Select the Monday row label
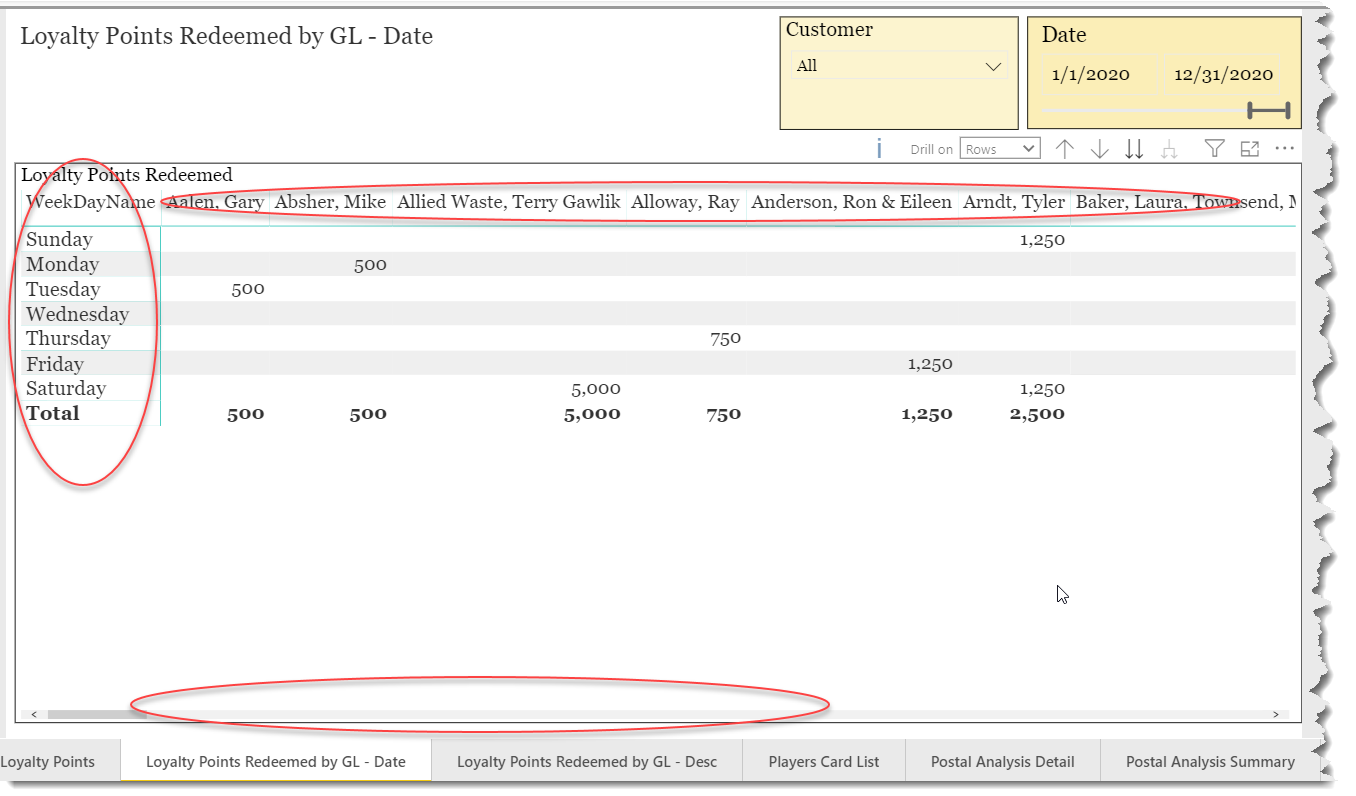The image size is (1356, 796). coord(62,264)
